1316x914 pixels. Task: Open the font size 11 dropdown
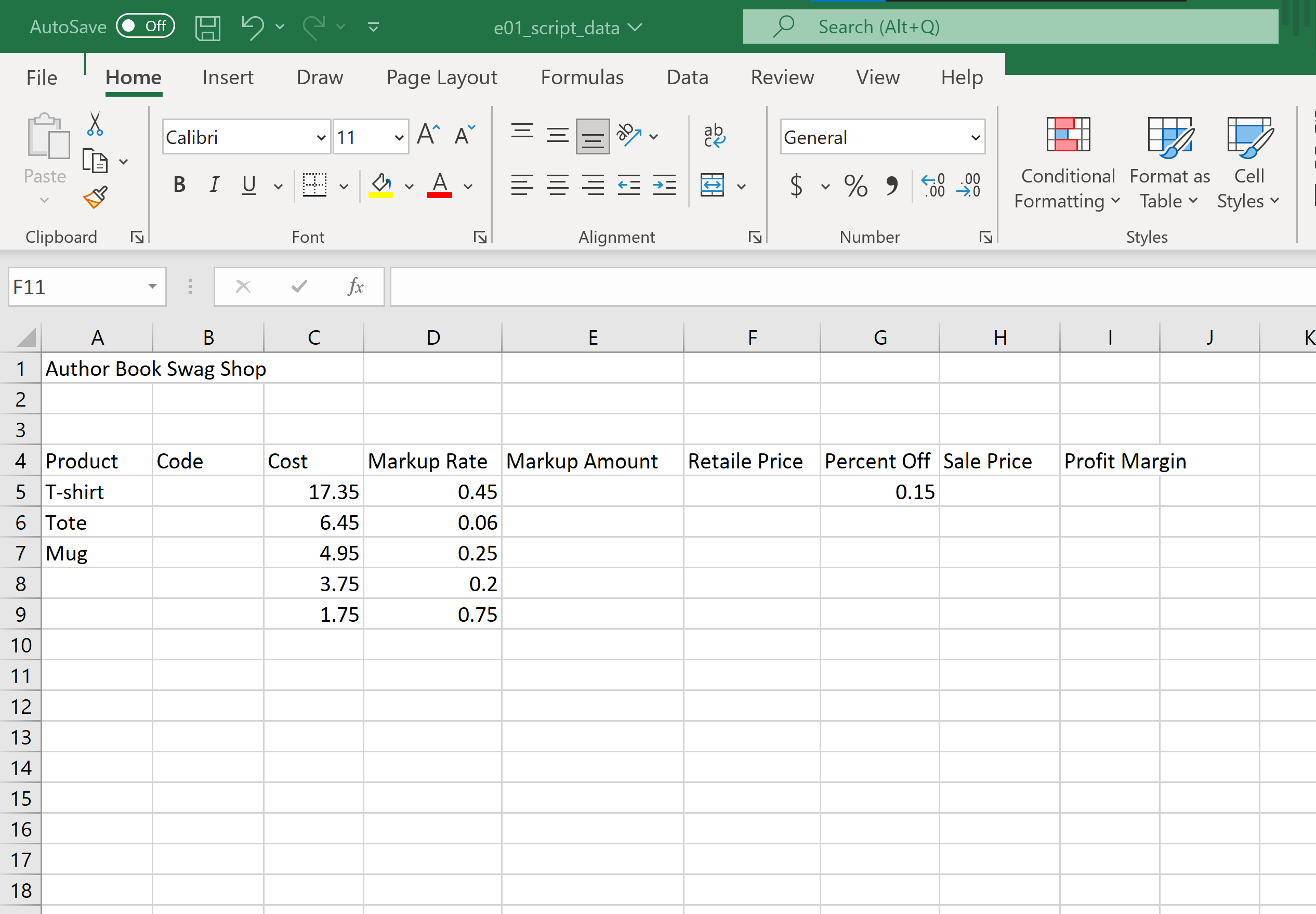399,137
